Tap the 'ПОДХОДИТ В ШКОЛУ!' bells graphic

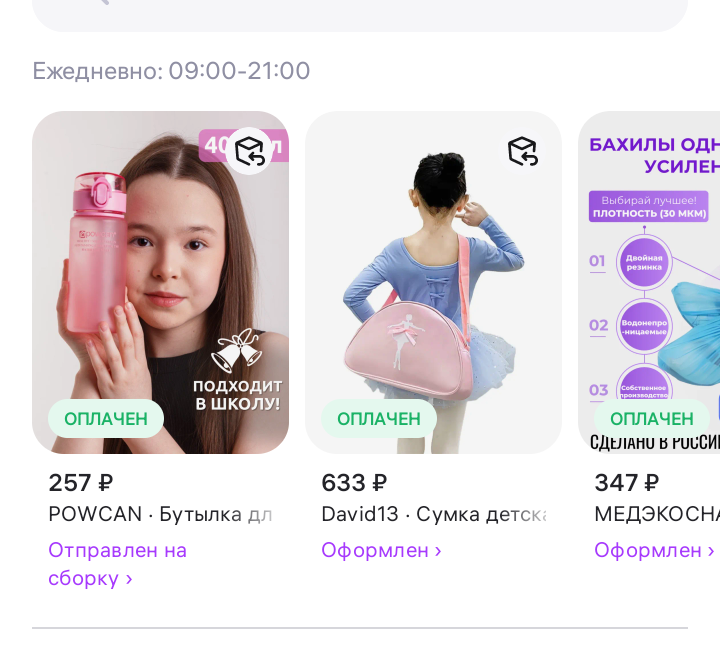click(x=237, y=370)
